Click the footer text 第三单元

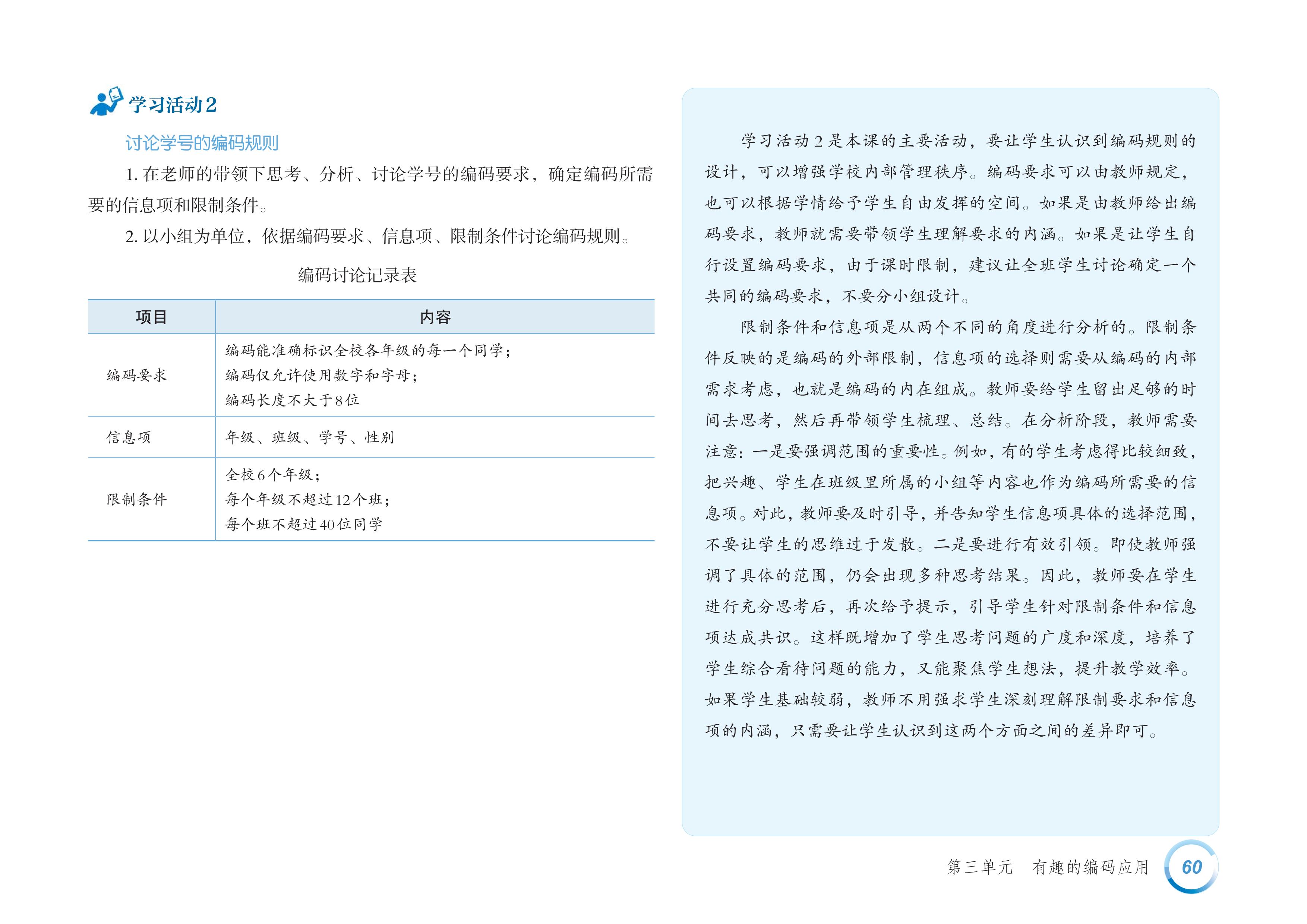980,867
